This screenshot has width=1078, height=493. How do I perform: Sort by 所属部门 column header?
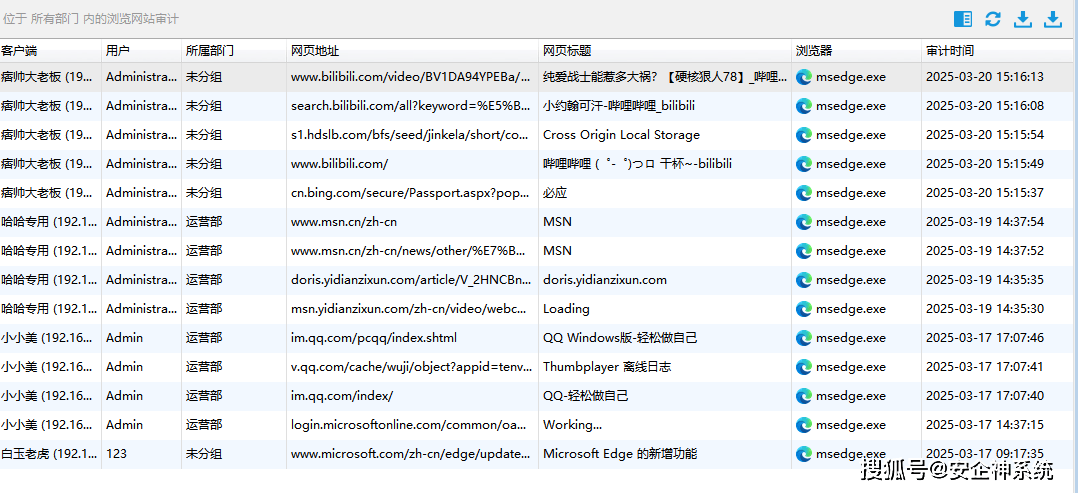point(234,51)
